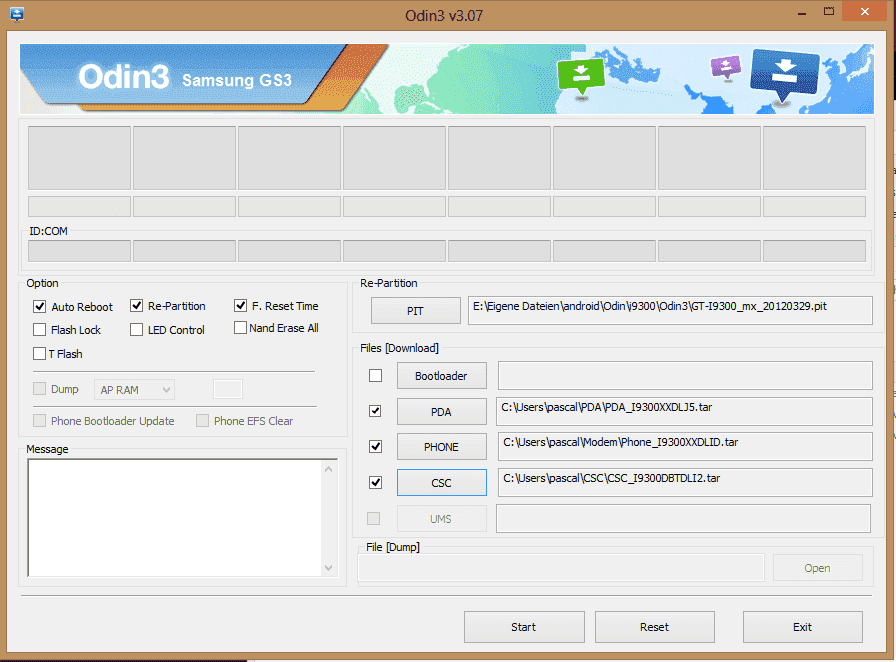
Task: Toggle F. Reset Time checkbox
Action: point(240,306)
